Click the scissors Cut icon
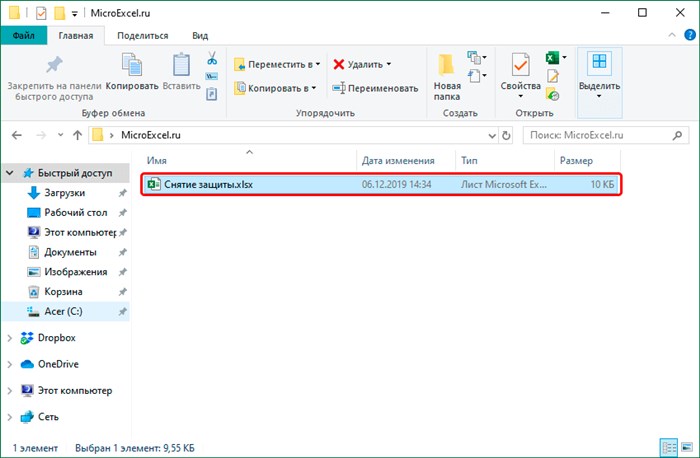This screenshot has height=458, width=700. (212, 58)
